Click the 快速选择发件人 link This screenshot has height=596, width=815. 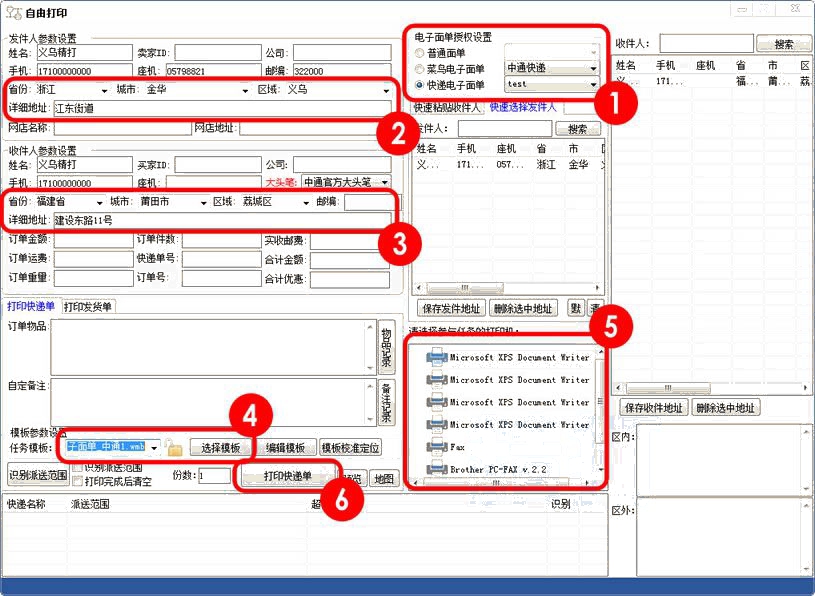(523, 107)
